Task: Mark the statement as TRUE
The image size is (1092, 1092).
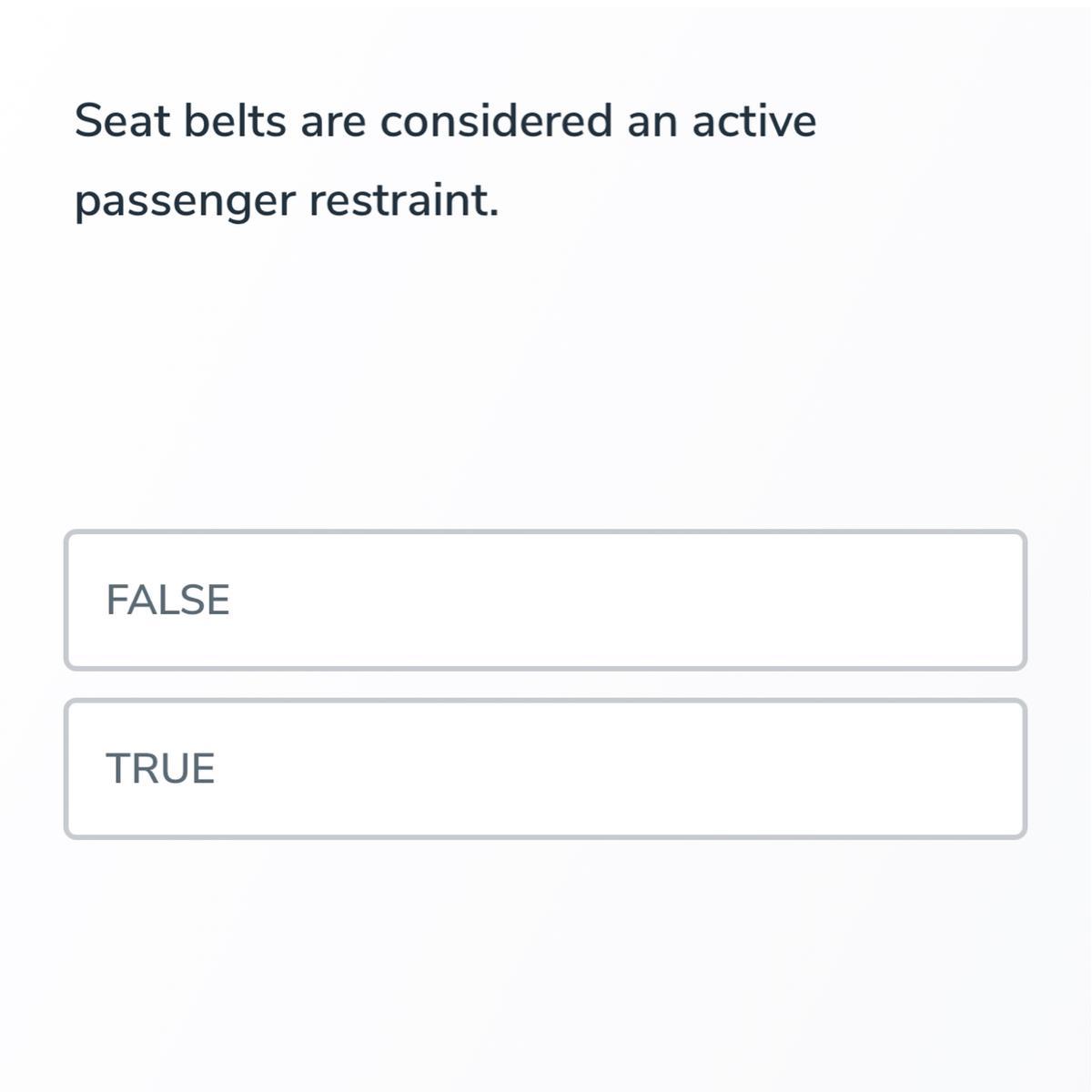Action: pyautogui.click(x=545, y=769)
